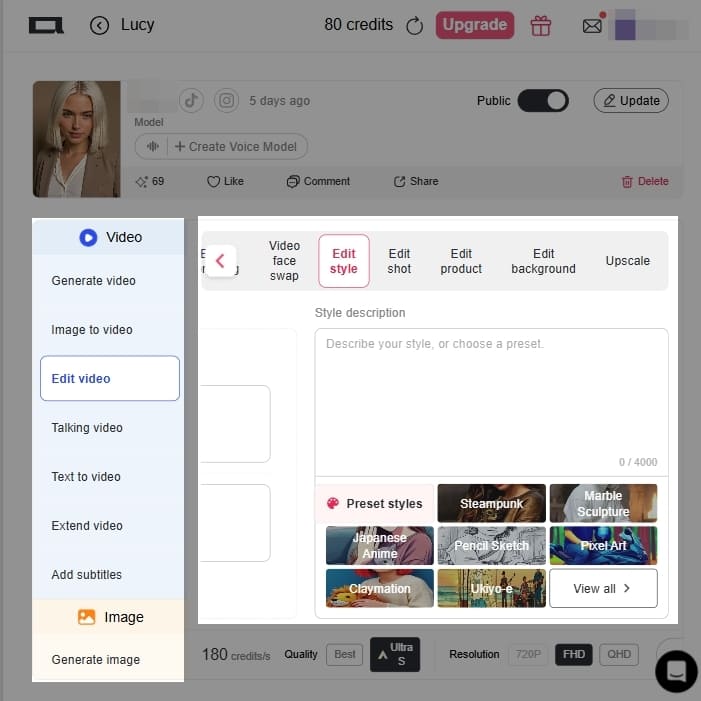Click the Upgrade button
This screenshot has width=701, height=701.
point(475,25)
